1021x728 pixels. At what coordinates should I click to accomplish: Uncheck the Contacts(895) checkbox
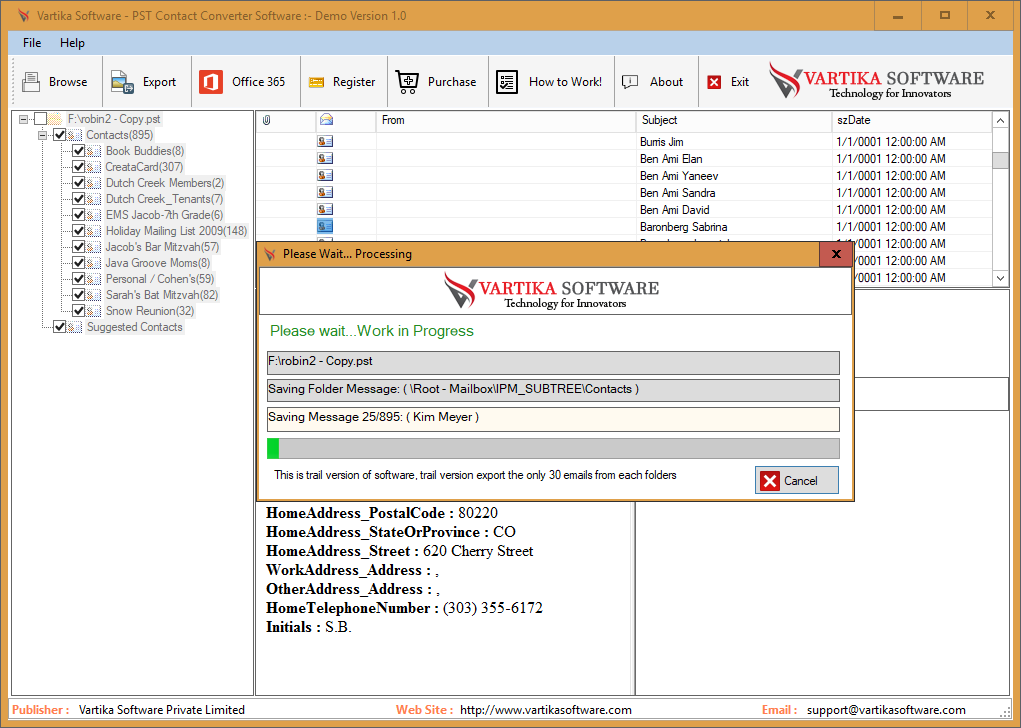(59, 135)
